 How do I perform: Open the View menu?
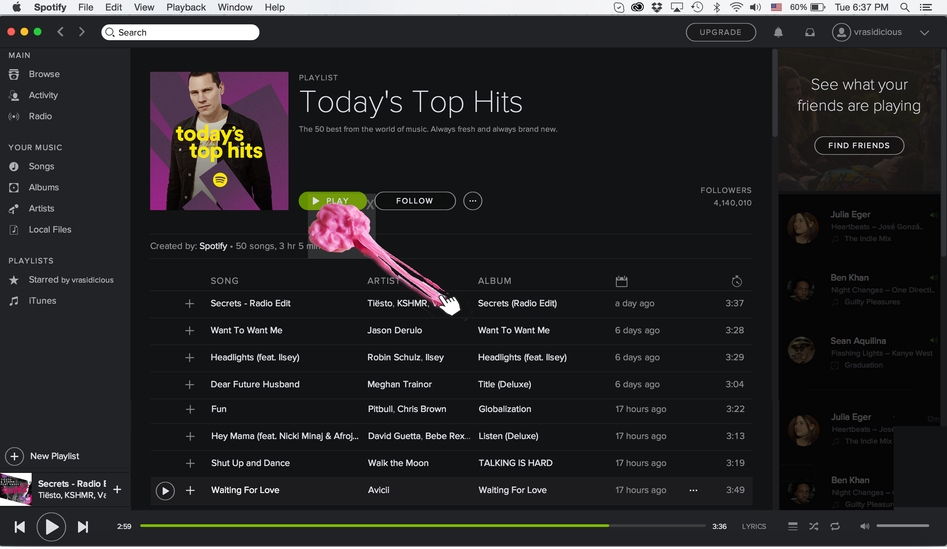click(x=144, y=7)
